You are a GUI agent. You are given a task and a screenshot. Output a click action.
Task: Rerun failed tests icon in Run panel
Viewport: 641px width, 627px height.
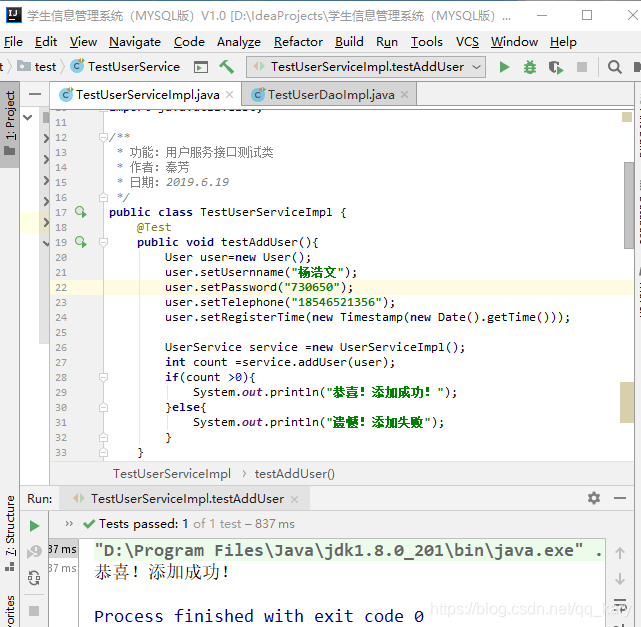[34, 552]
